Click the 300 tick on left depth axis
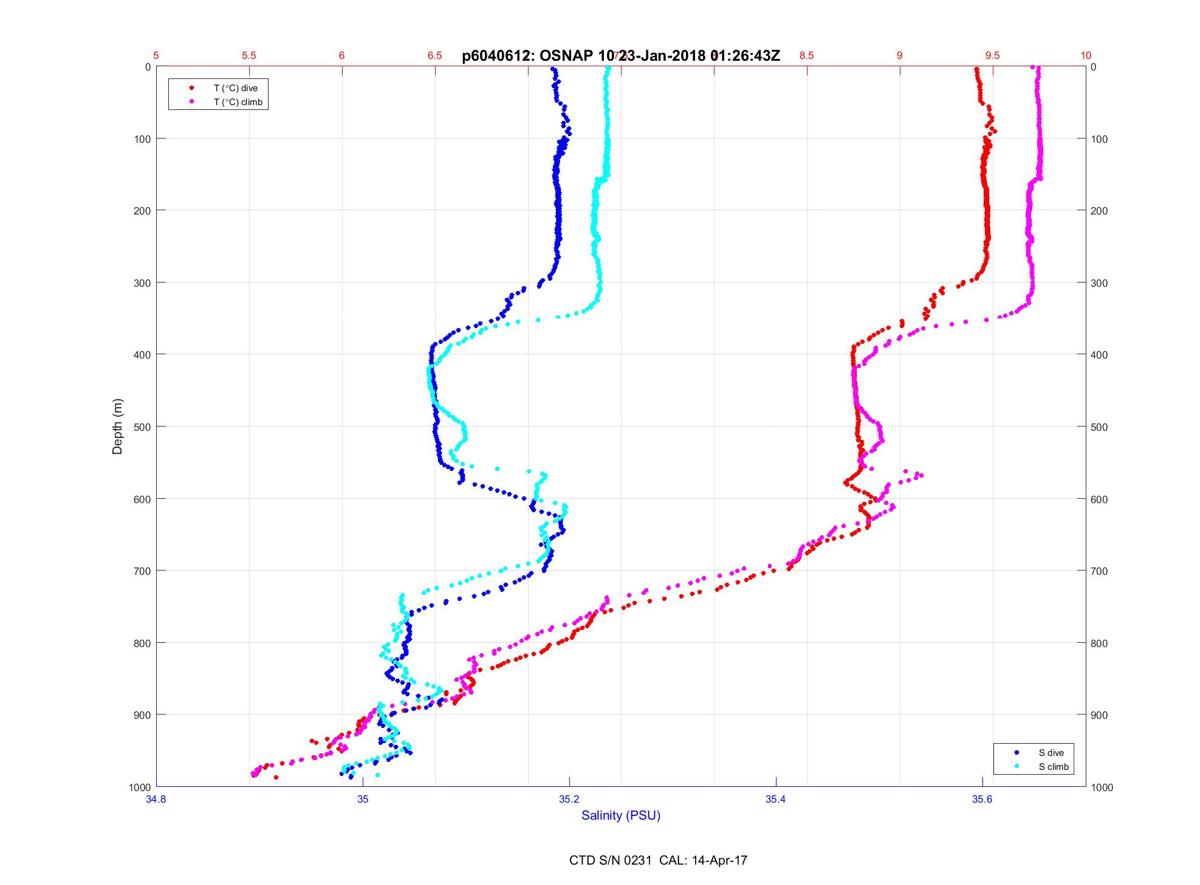 click(x=142, y=283)
